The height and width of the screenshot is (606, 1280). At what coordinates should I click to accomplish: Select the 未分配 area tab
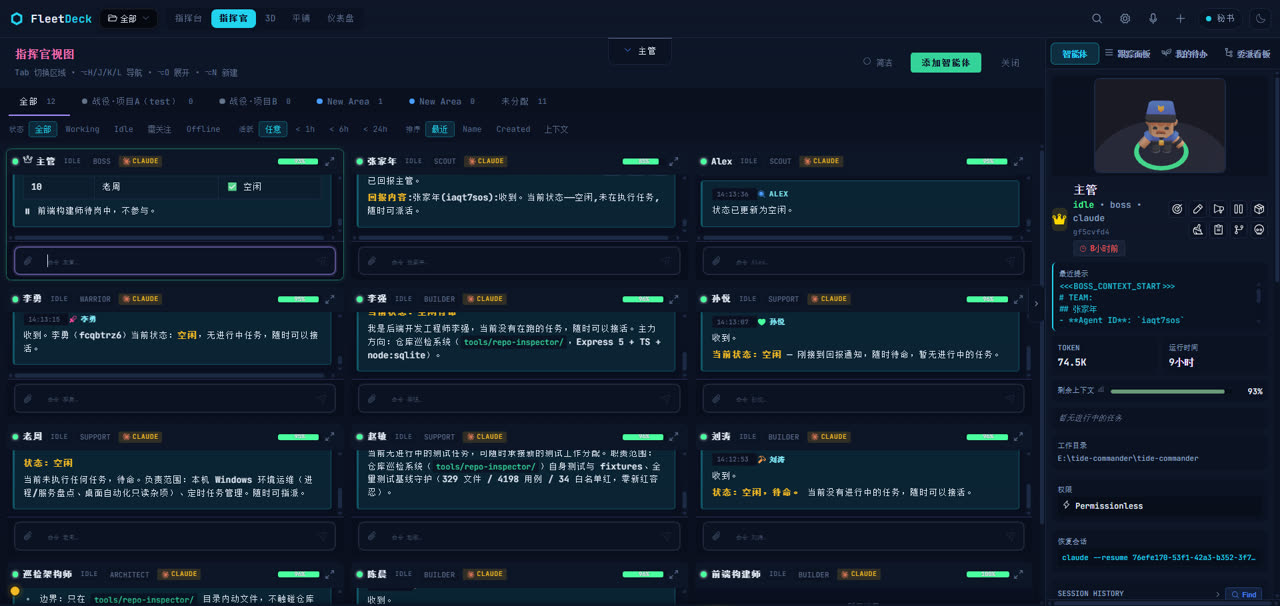coord(523,101)
